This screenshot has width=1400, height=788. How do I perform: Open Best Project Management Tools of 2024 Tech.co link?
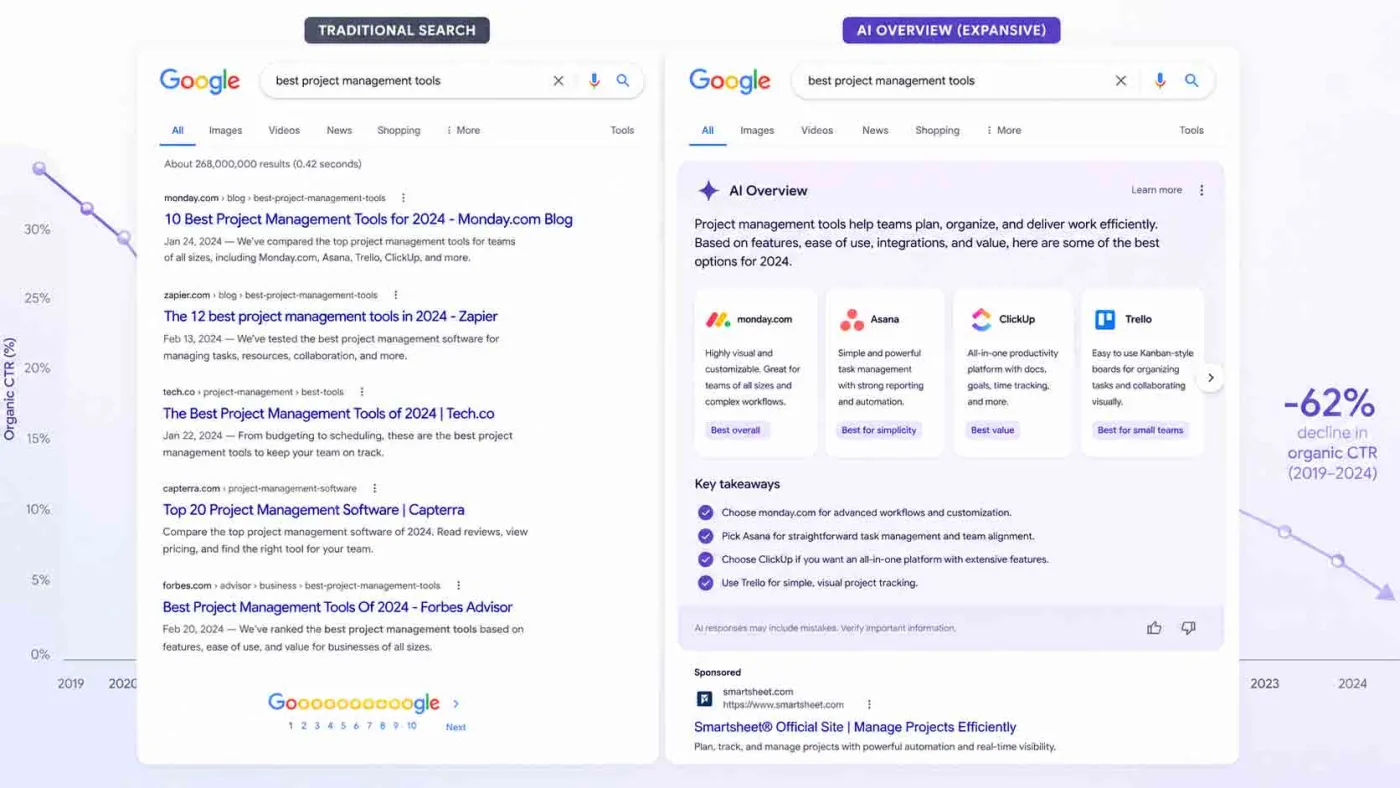coord(329,413)
